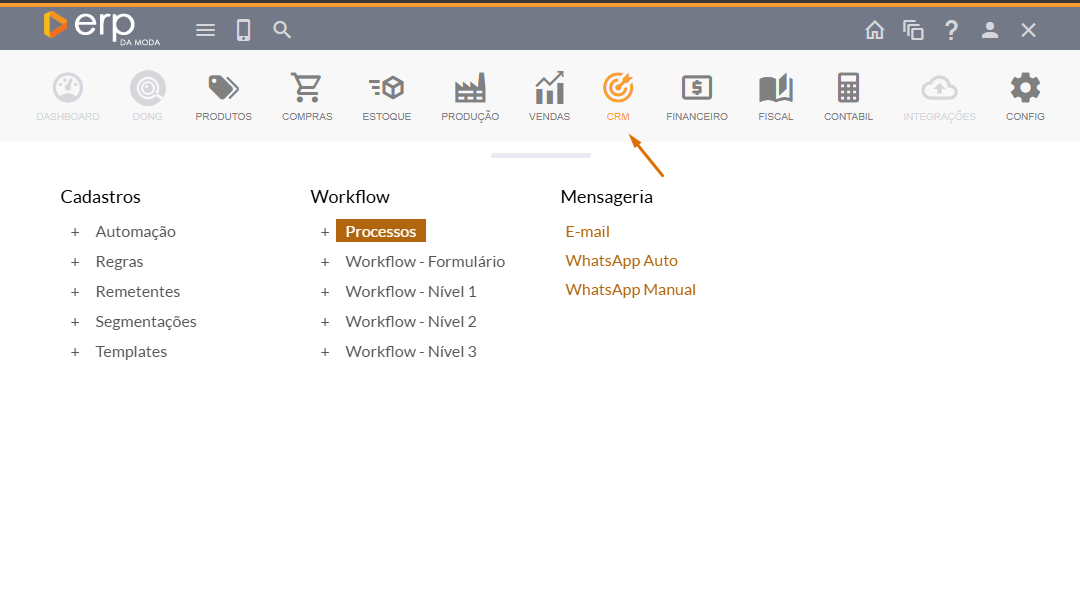Open the Produtos module icon

pos(223,90)
